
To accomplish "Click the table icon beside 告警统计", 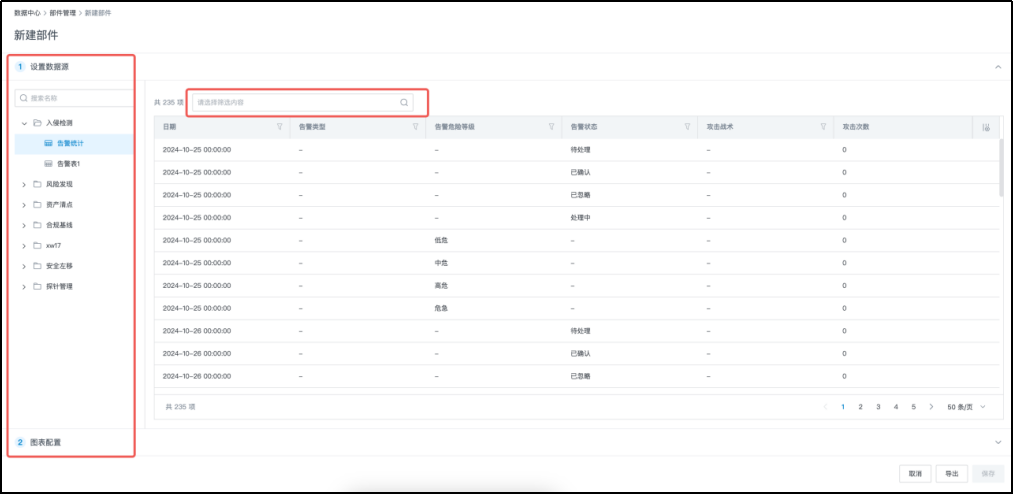I will [x=48, y=143].
